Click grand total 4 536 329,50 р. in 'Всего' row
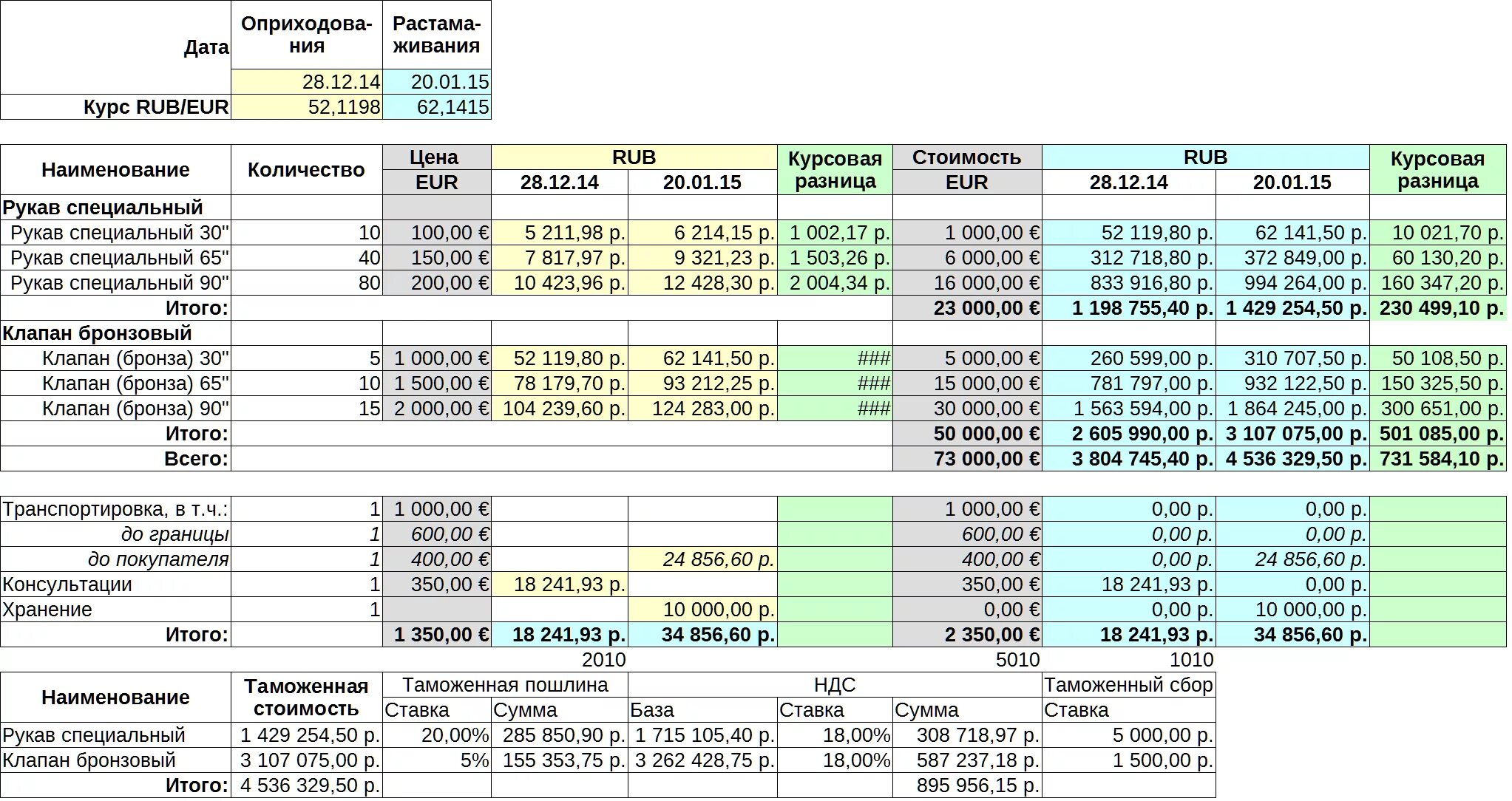This screenshot has width=1512, height=801. 1293,459
